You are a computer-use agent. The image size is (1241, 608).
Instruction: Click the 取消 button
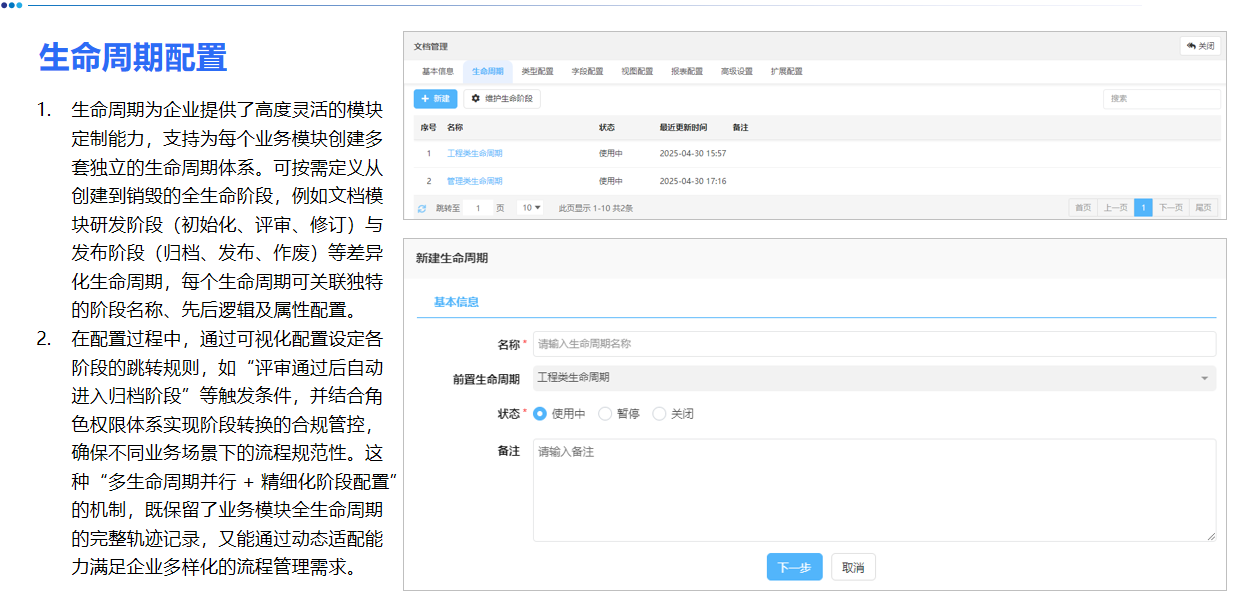(852, 566)
